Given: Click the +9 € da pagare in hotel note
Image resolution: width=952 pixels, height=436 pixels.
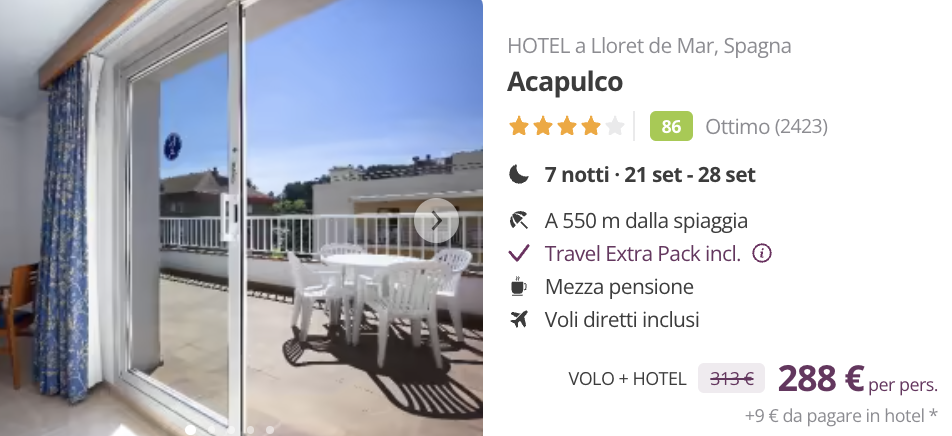Looking at the screenshot, I should (x=841, y=416).
